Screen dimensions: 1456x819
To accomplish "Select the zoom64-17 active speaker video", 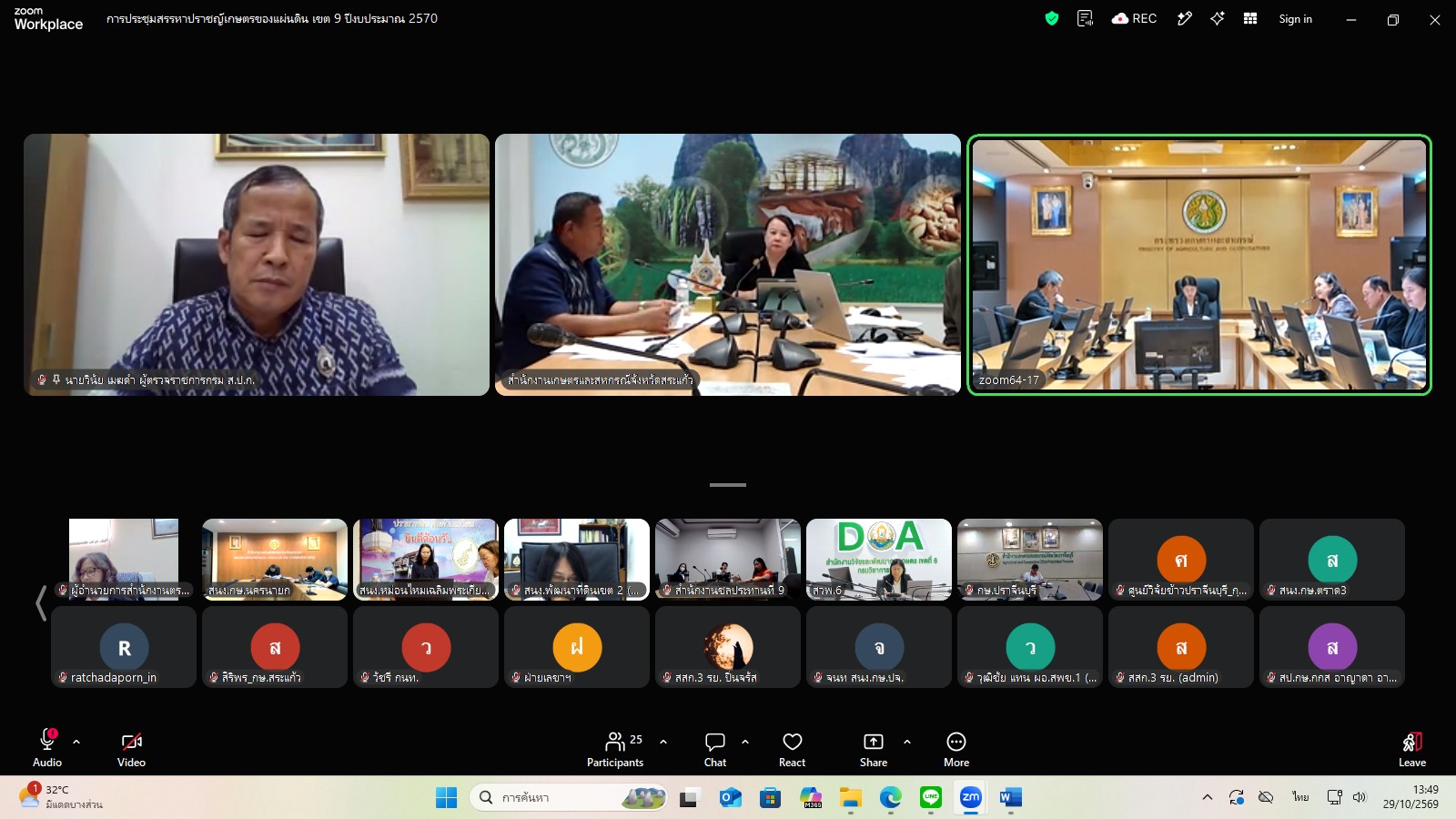I will 1199,265.
